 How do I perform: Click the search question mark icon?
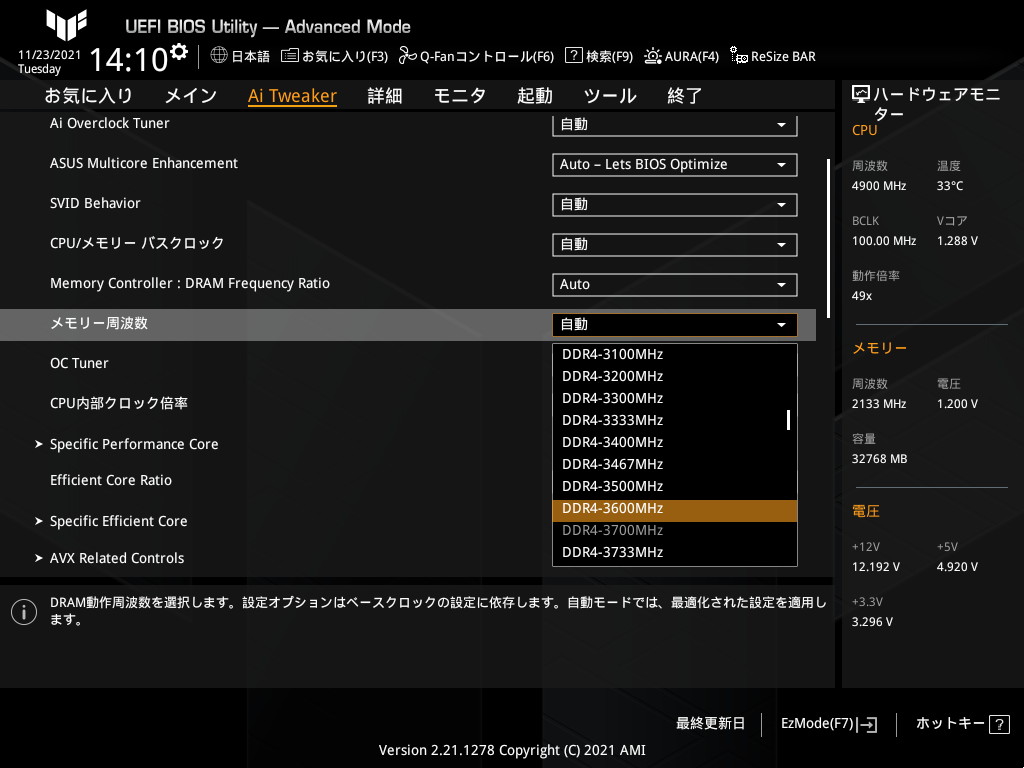pos(573,56)
